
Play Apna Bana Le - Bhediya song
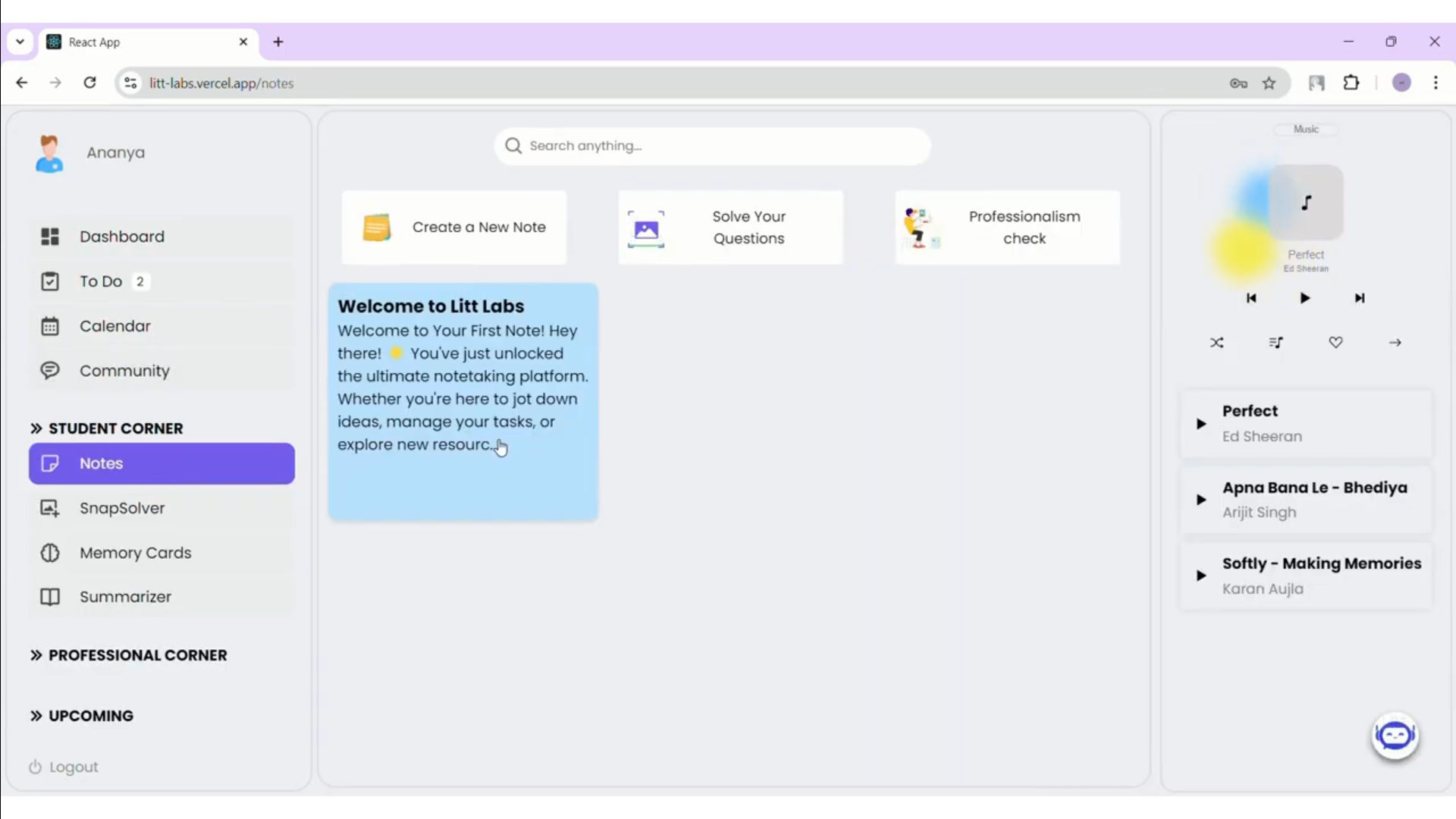[1201, 500]
